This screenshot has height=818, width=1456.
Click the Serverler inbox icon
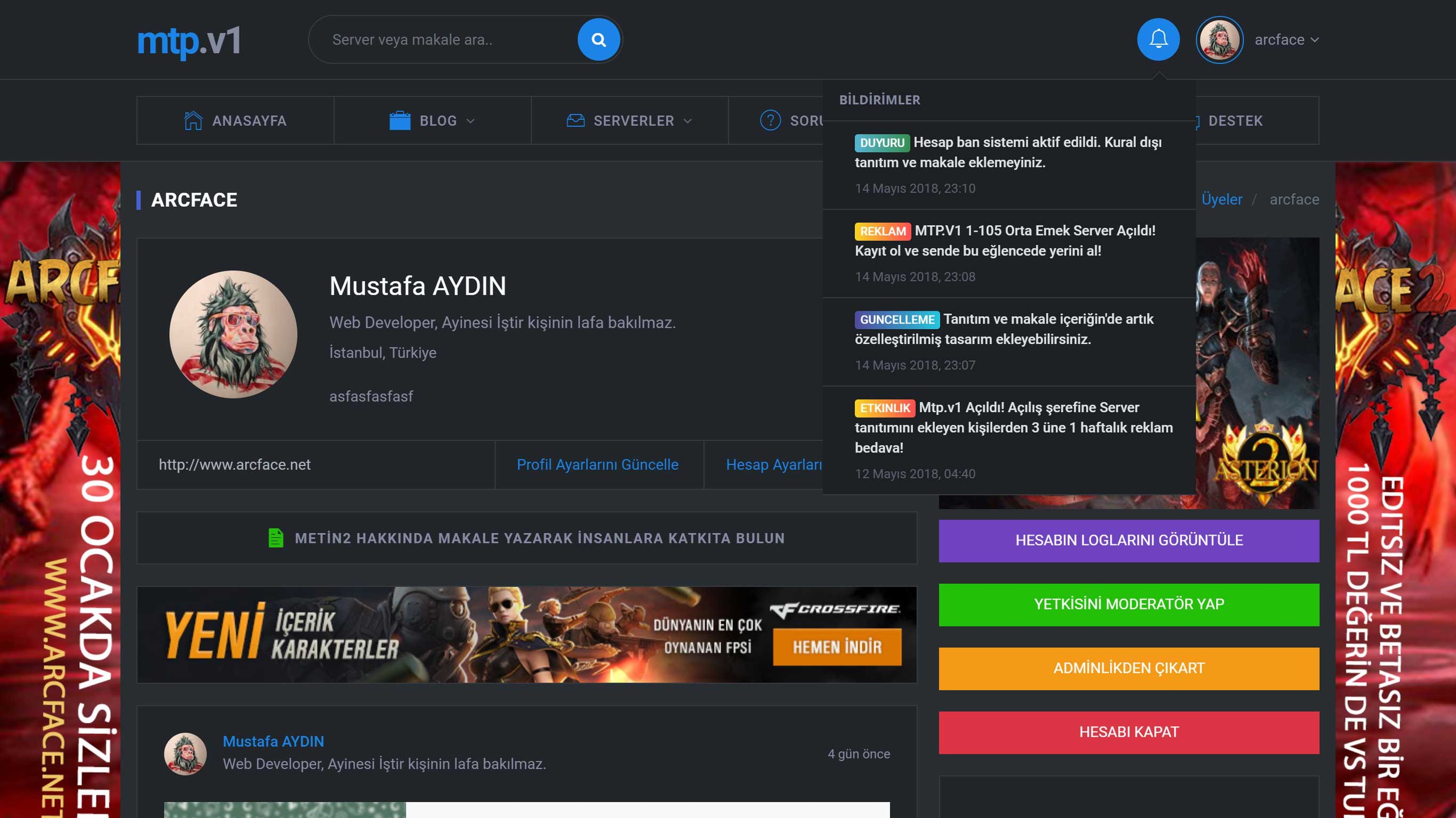point(576,121)
